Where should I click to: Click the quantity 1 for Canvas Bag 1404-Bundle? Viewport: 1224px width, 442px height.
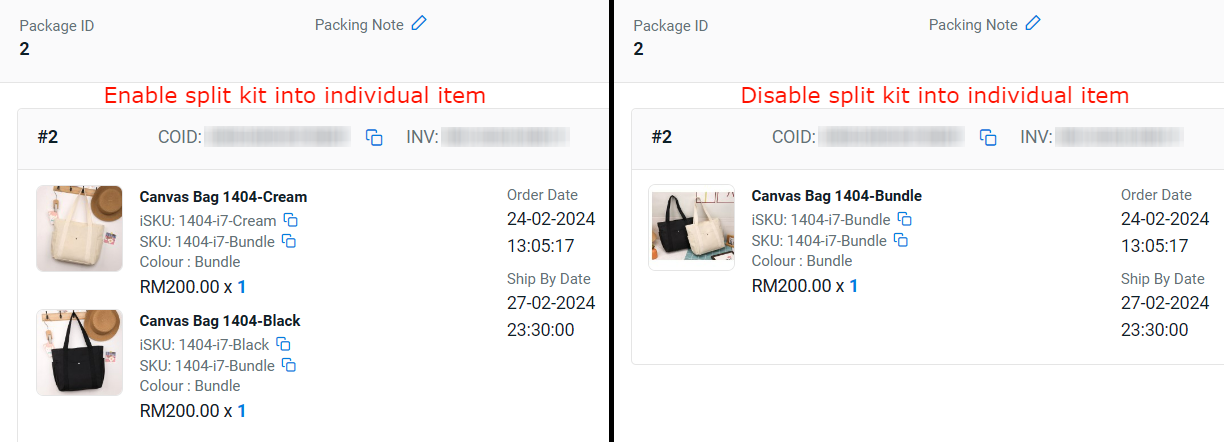coord(853,286)
